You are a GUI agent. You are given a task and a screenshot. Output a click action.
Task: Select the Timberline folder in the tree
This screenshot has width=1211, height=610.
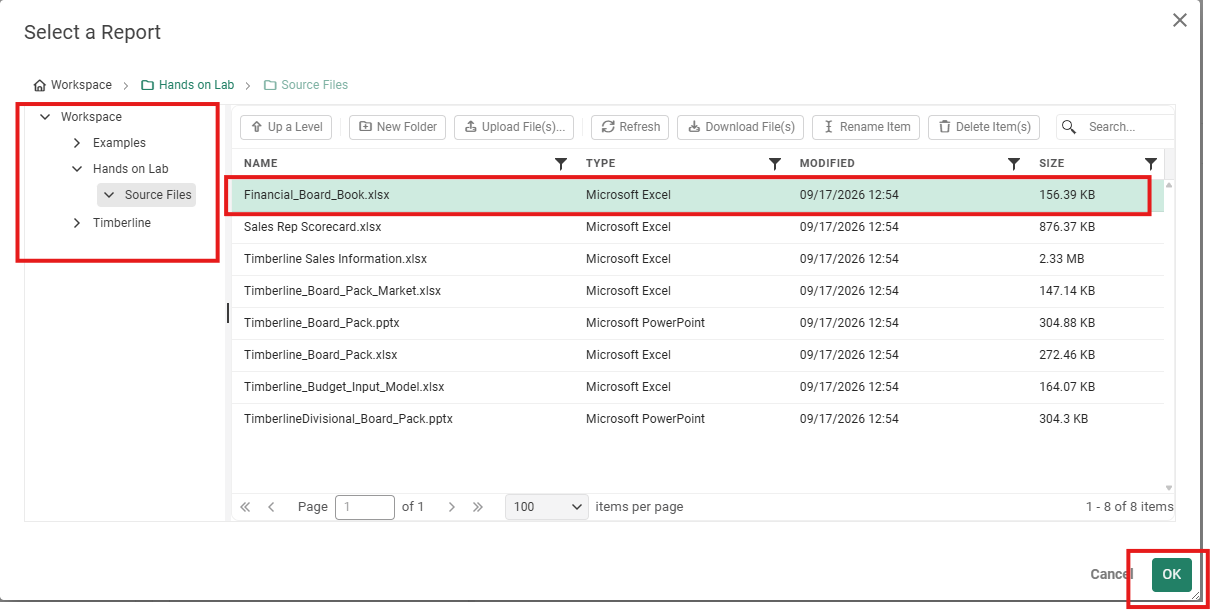click(122, 223)
